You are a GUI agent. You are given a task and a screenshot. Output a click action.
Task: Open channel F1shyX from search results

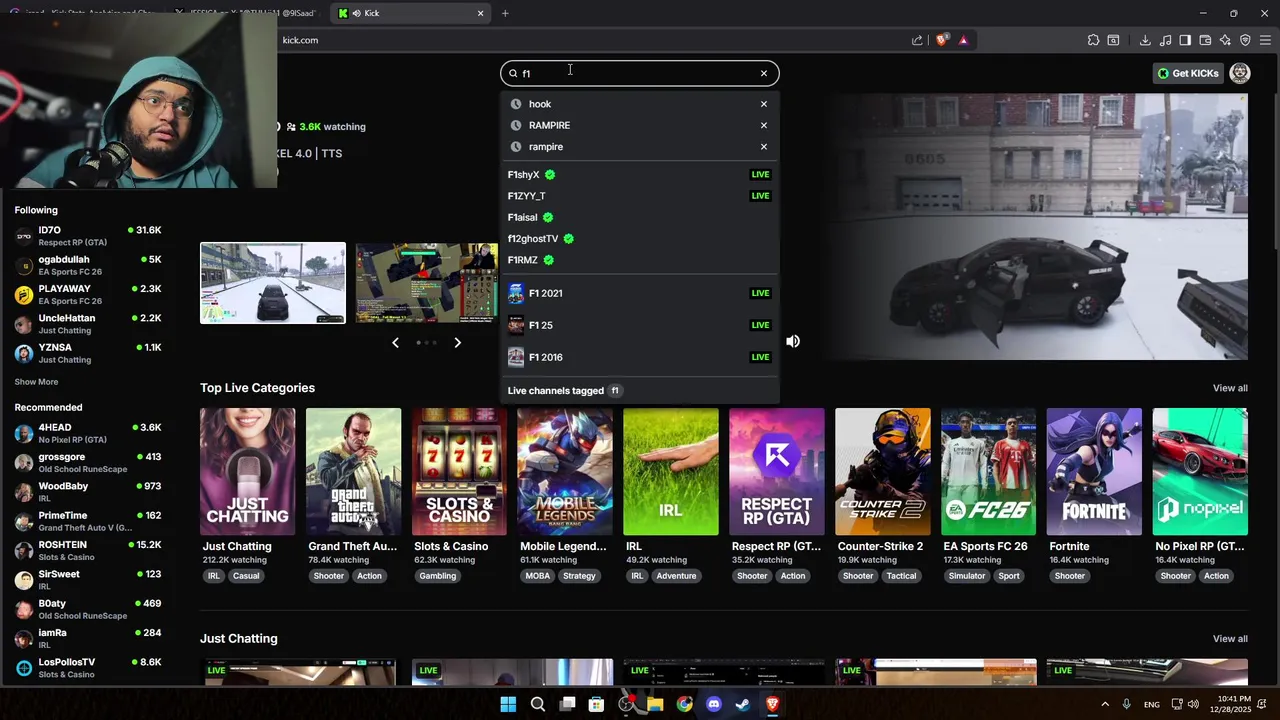(x=640, y=175)
